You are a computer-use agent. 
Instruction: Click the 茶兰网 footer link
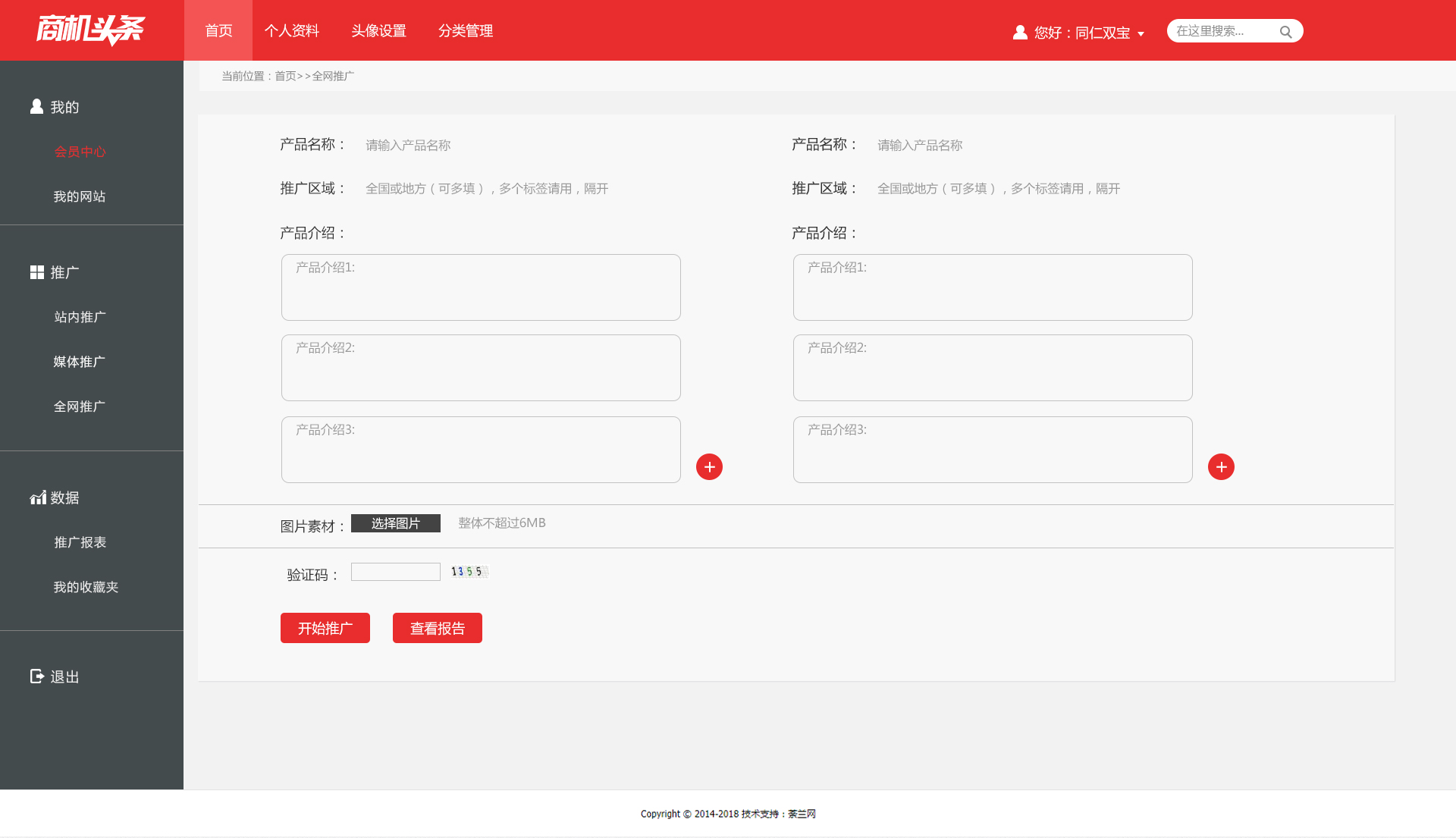[x=802, y=814]
